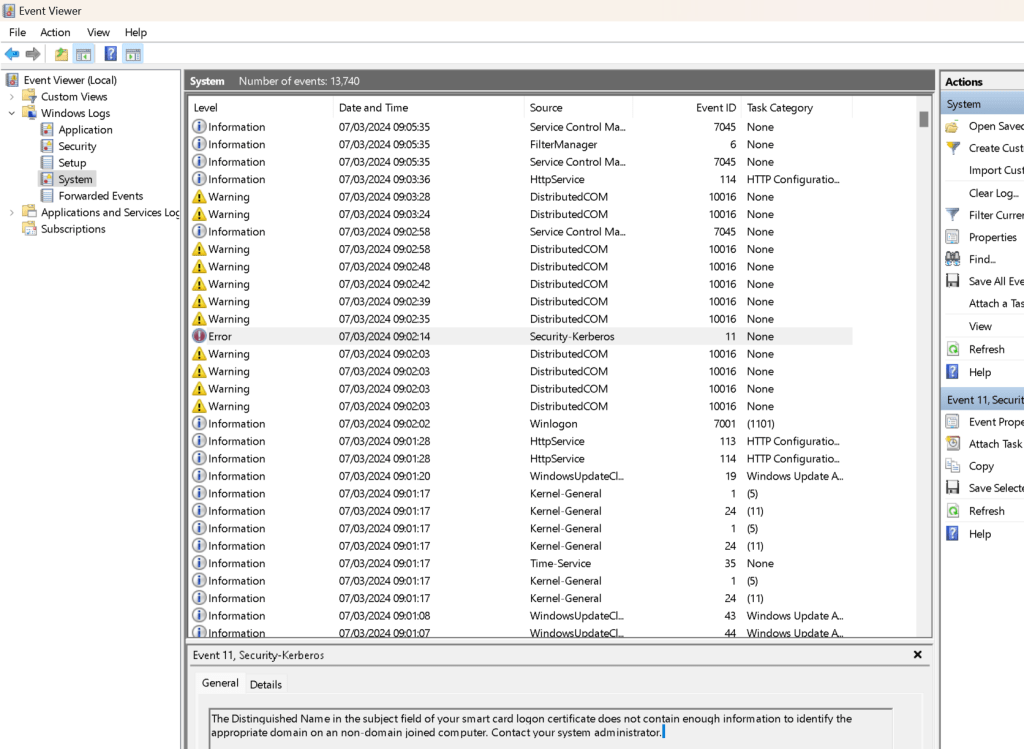
Task: Sort by the Source column header
Action: 578,108
